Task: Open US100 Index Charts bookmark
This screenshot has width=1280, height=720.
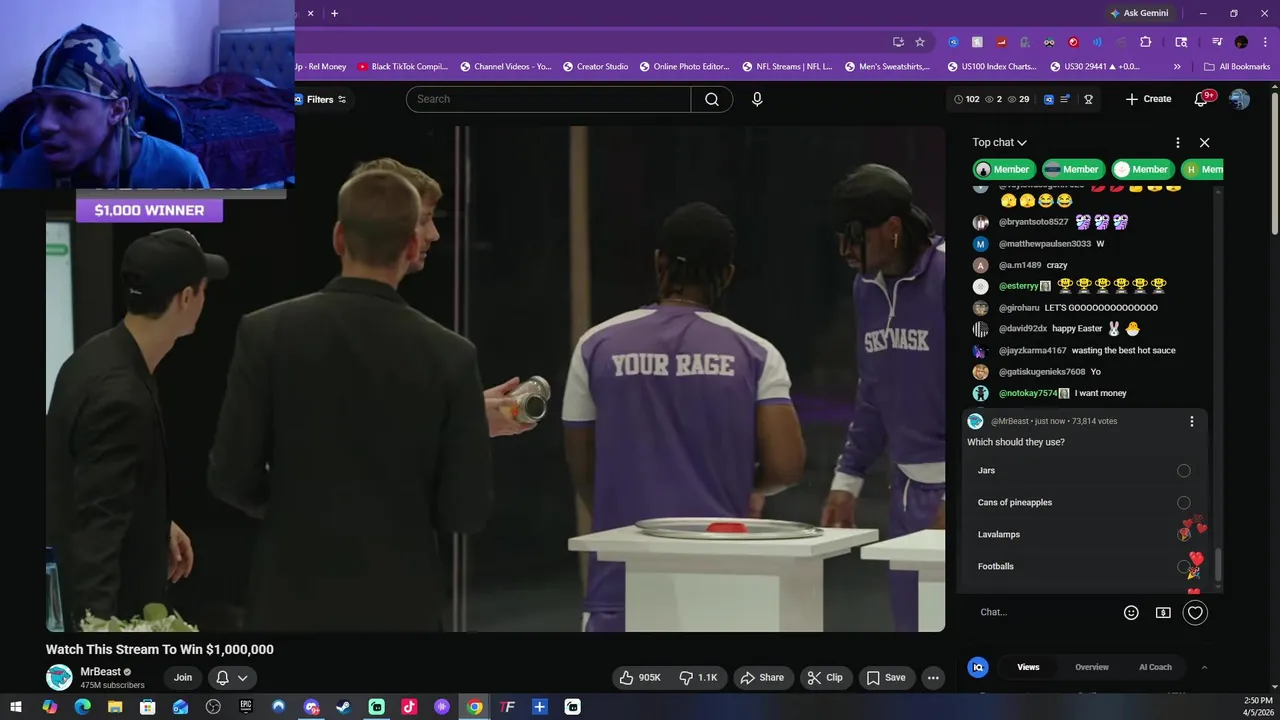Action: tap(991, 67)
